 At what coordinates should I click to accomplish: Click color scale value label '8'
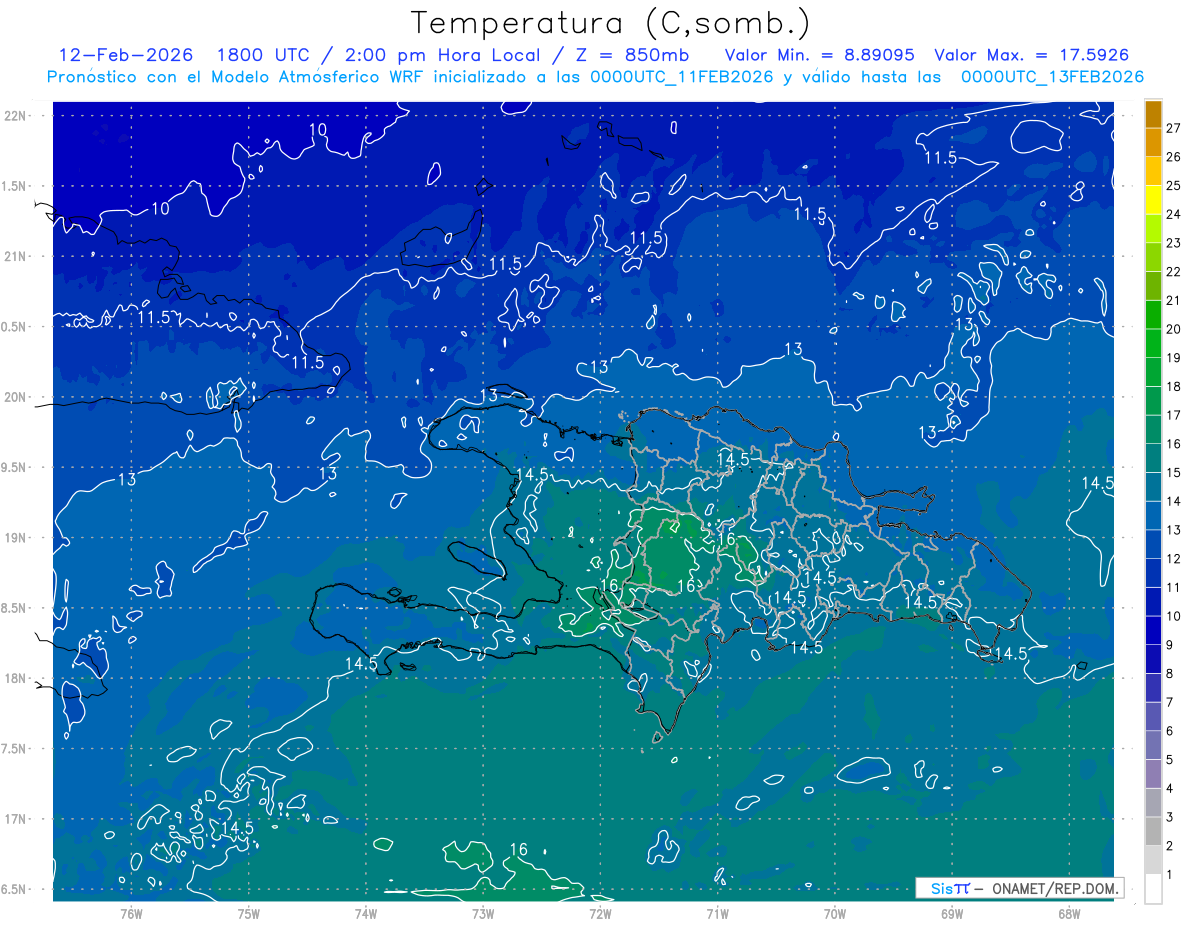pos(1171,674)
